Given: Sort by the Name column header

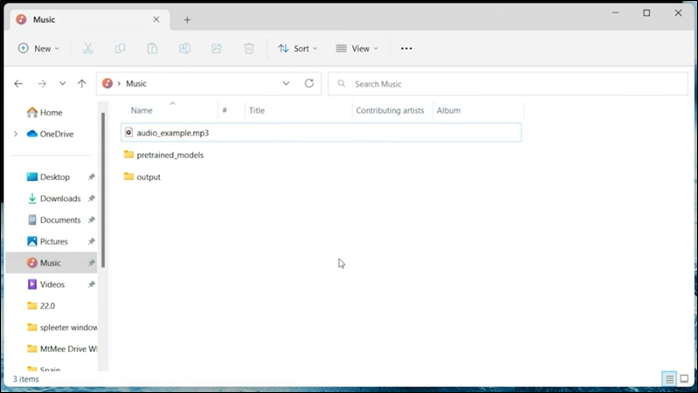Looking at the screenshot, I should coord(142,110).
